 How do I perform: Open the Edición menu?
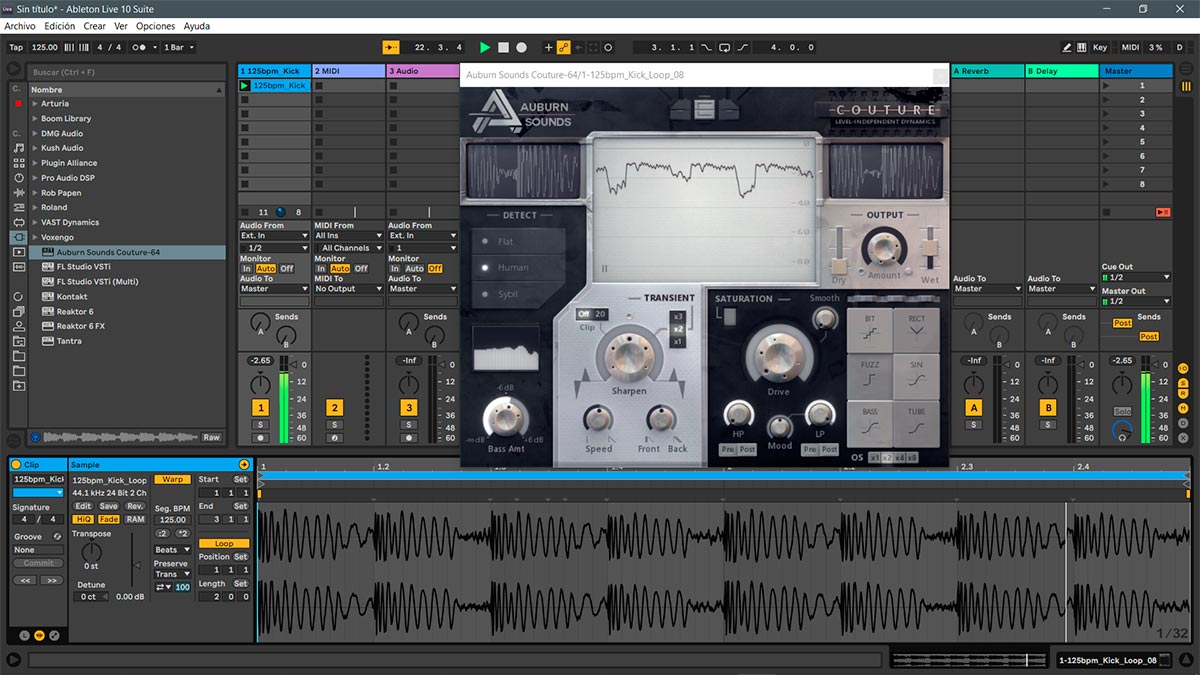(x=60, y=26)
